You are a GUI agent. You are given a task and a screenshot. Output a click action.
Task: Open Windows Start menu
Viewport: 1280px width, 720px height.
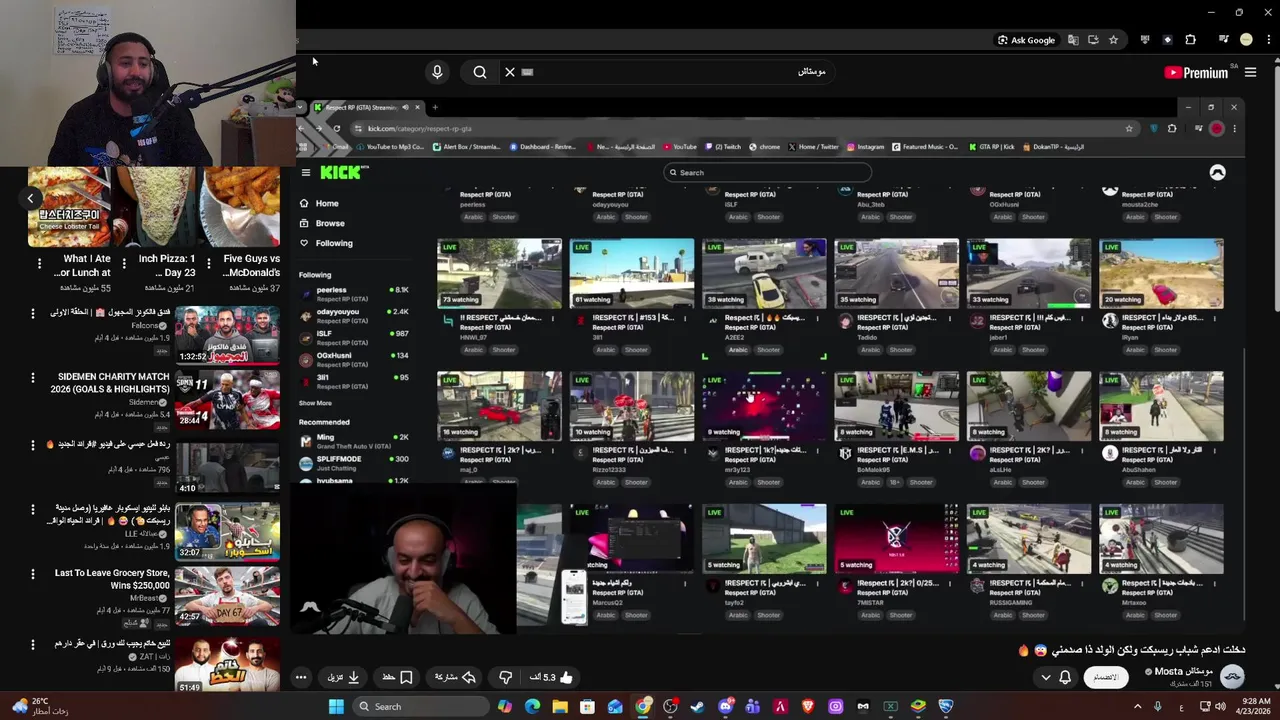(336, 706)
